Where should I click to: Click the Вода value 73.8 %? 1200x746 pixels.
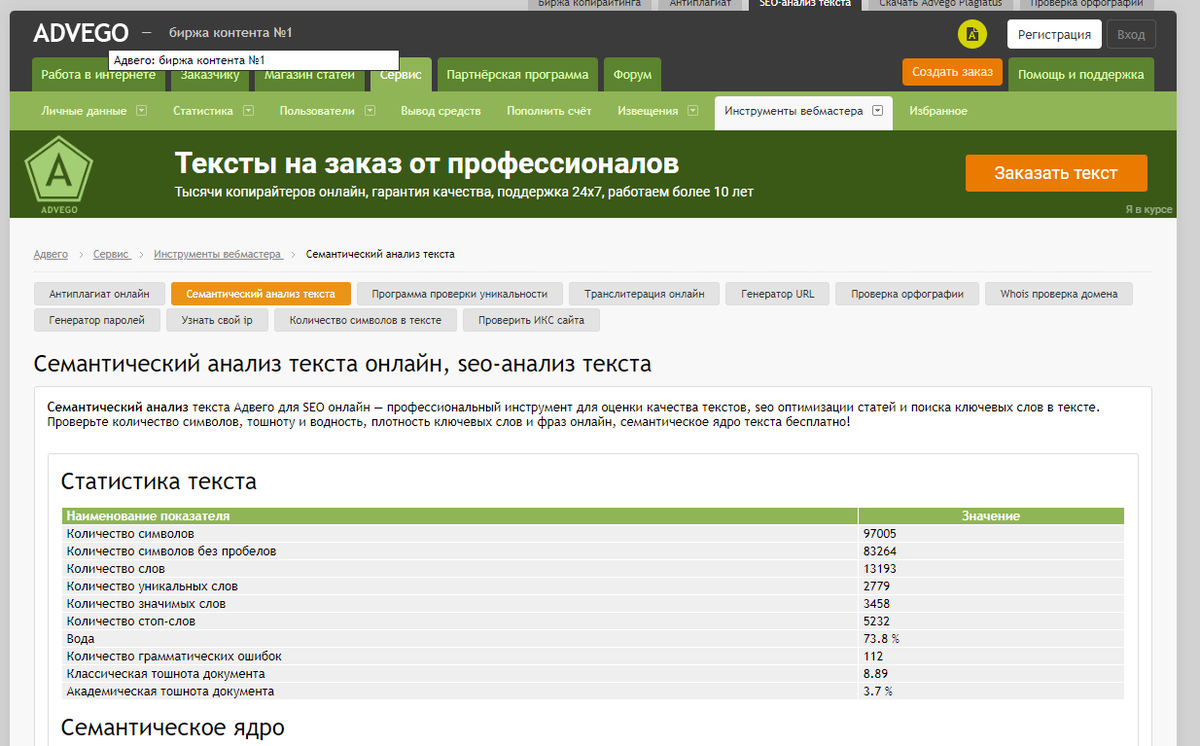click(881, 639)
